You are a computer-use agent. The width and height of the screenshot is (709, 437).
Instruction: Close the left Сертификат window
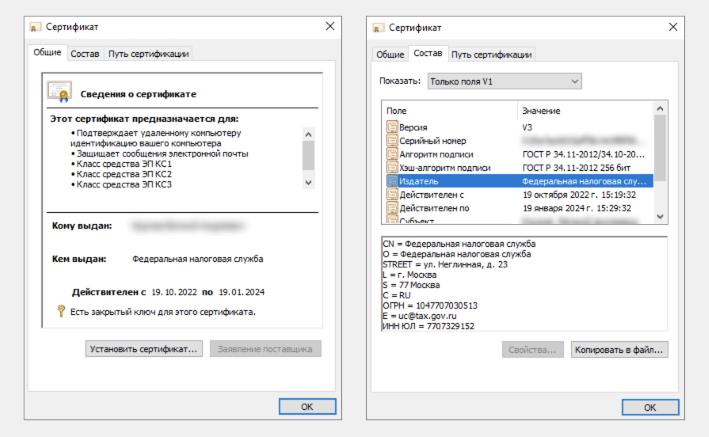[330, 26]
